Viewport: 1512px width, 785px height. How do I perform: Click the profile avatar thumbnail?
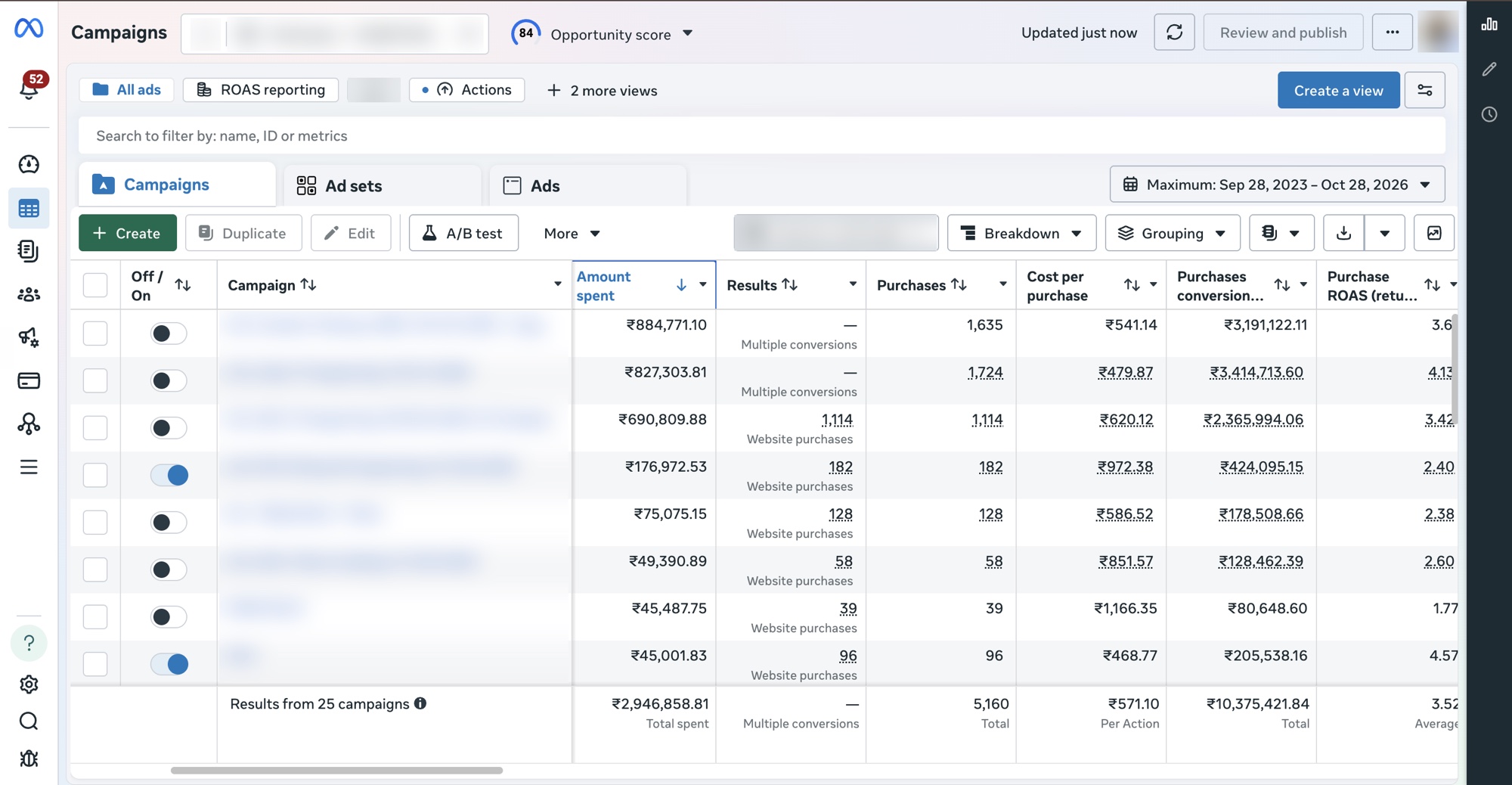point(1437,33)
